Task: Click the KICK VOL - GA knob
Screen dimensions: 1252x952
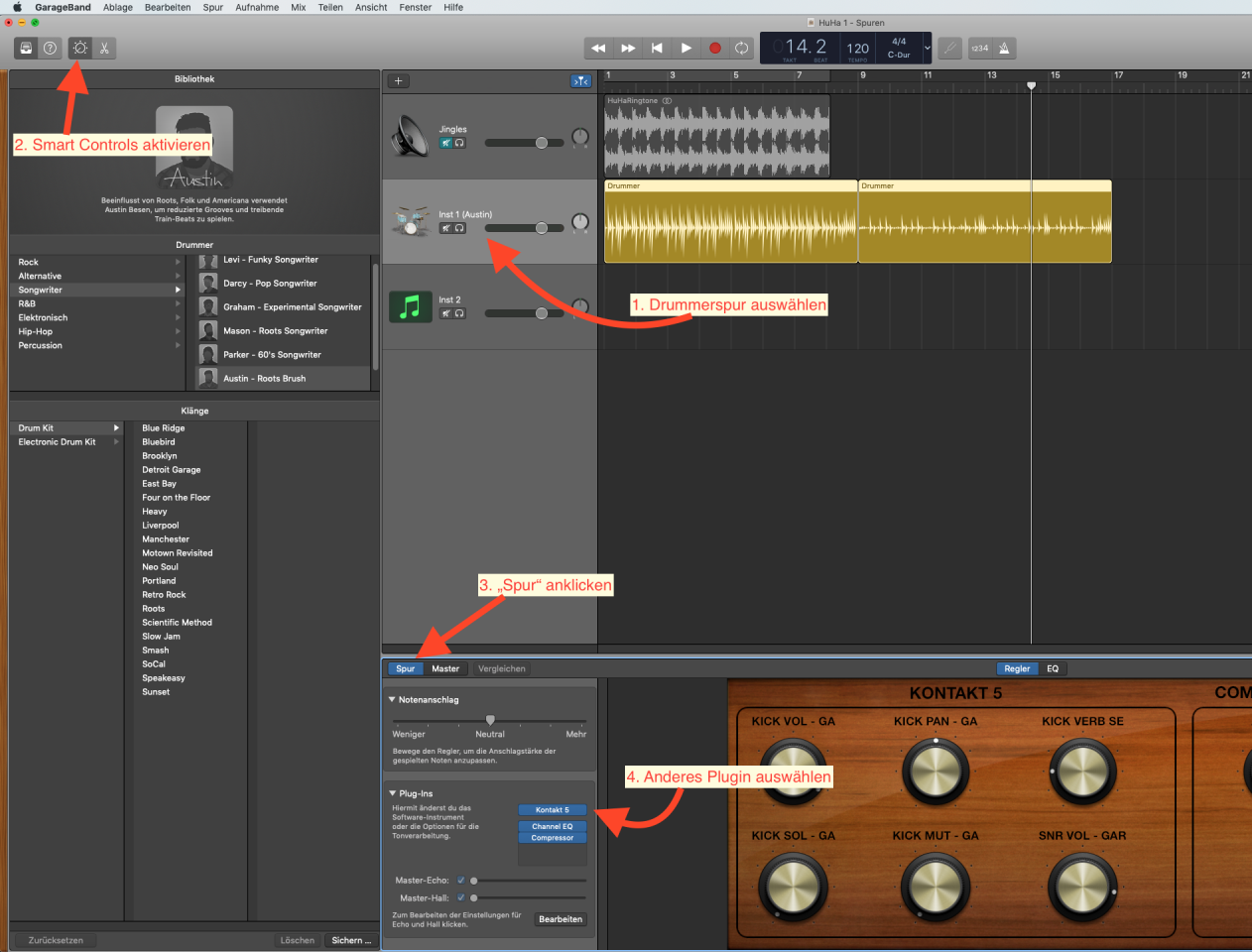Action: click(x=792, y=771)
